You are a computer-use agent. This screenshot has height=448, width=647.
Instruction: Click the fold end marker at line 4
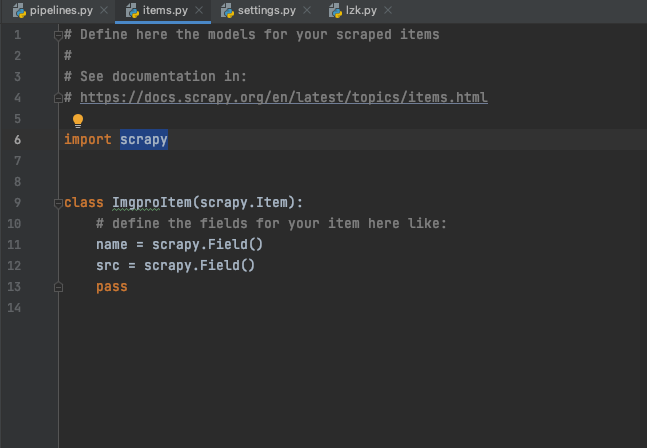(x=58, y=98)
